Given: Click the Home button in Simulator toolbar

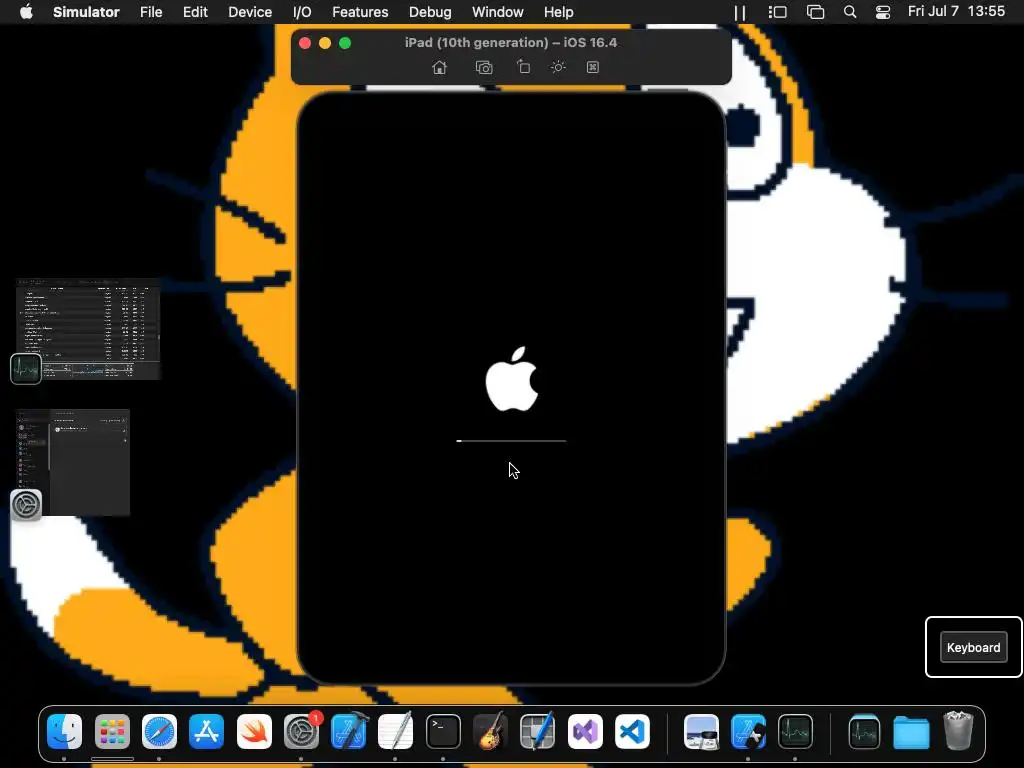Looking at the screenshot, I should [x=440, y=67].
